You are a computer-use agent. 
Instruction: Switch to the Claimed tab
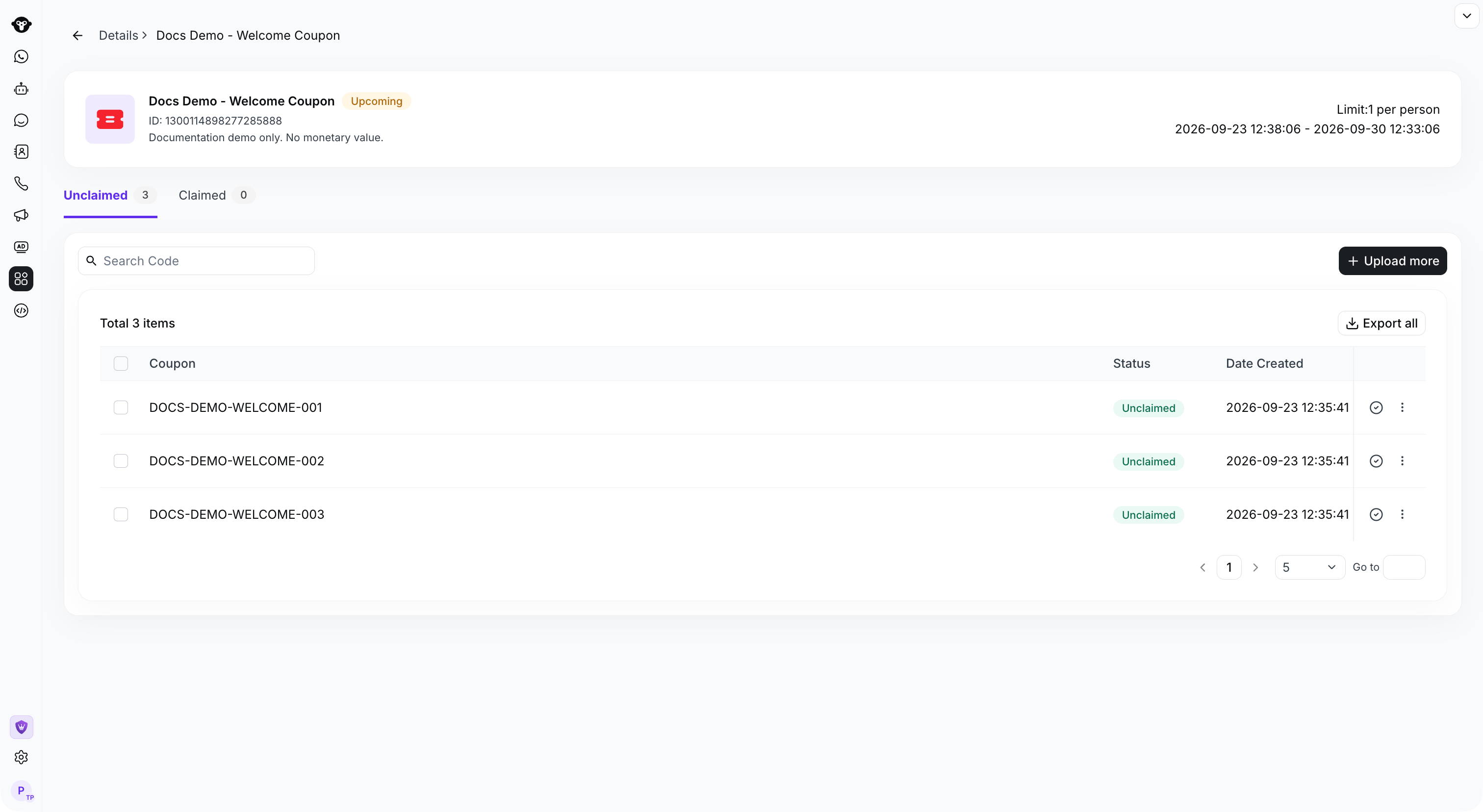pos(216,196)
